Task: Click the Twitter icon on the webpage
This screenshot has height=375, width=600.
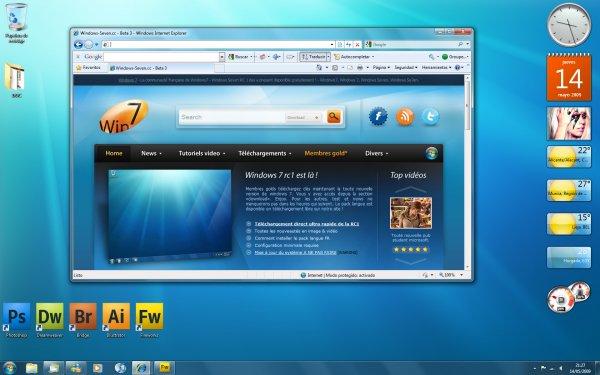Action: coord(430,116)
